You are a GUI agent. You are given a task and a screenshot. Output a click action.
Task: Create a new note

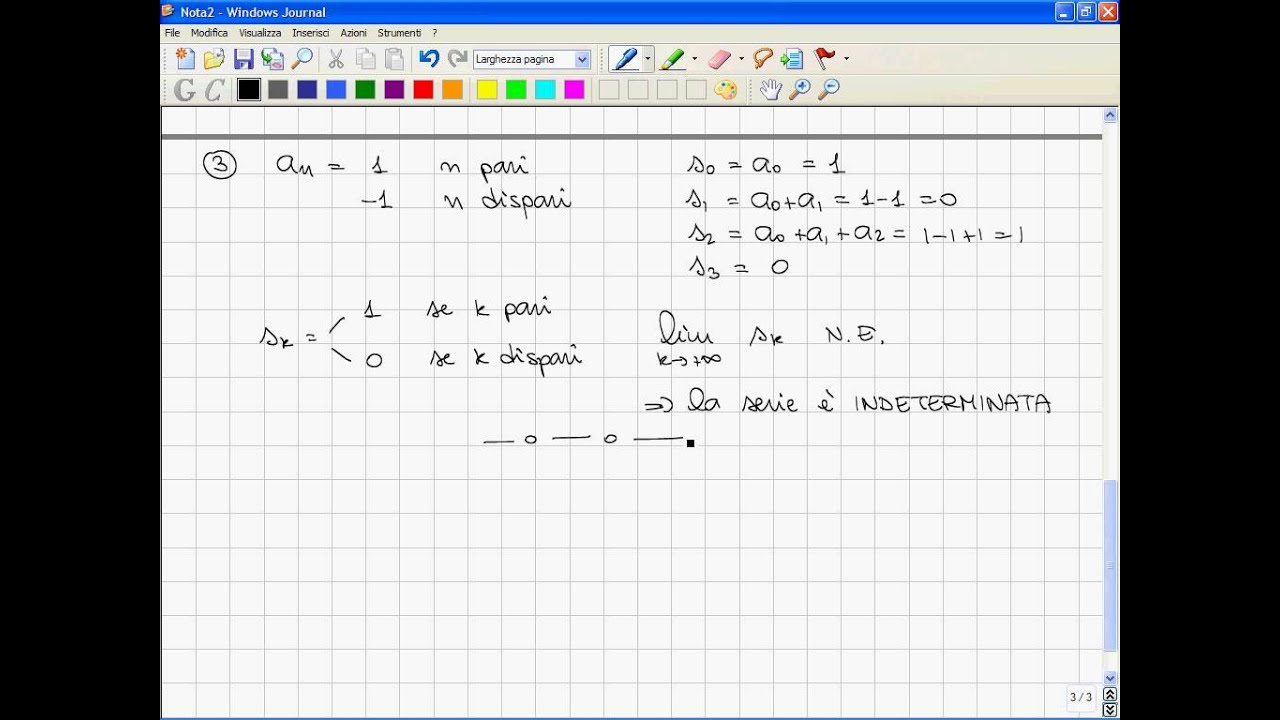tap(185, 59)
